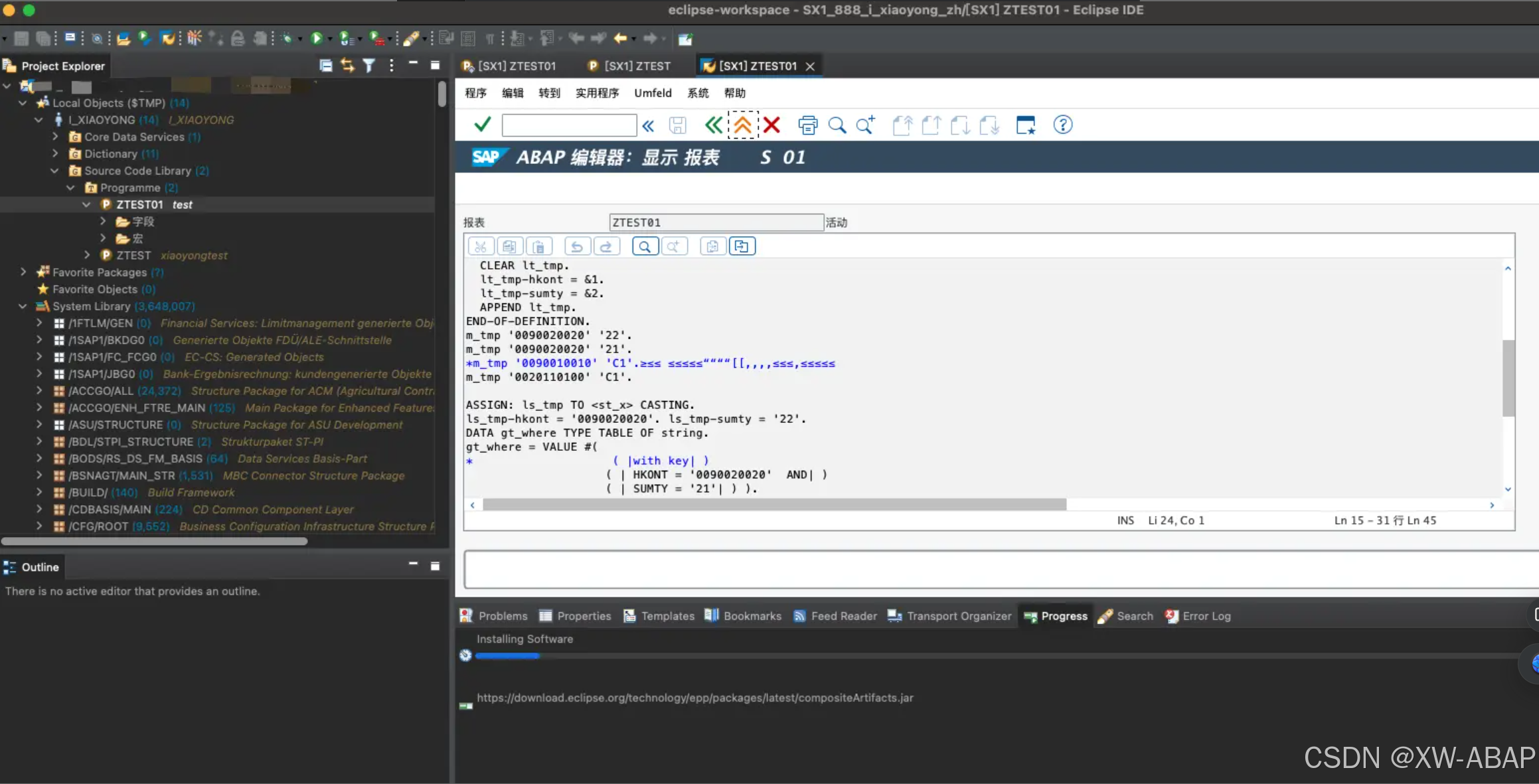Screen dimensions: 1539x784
Task: Click the red X cancel icon
Action: (x=771, y=125)
